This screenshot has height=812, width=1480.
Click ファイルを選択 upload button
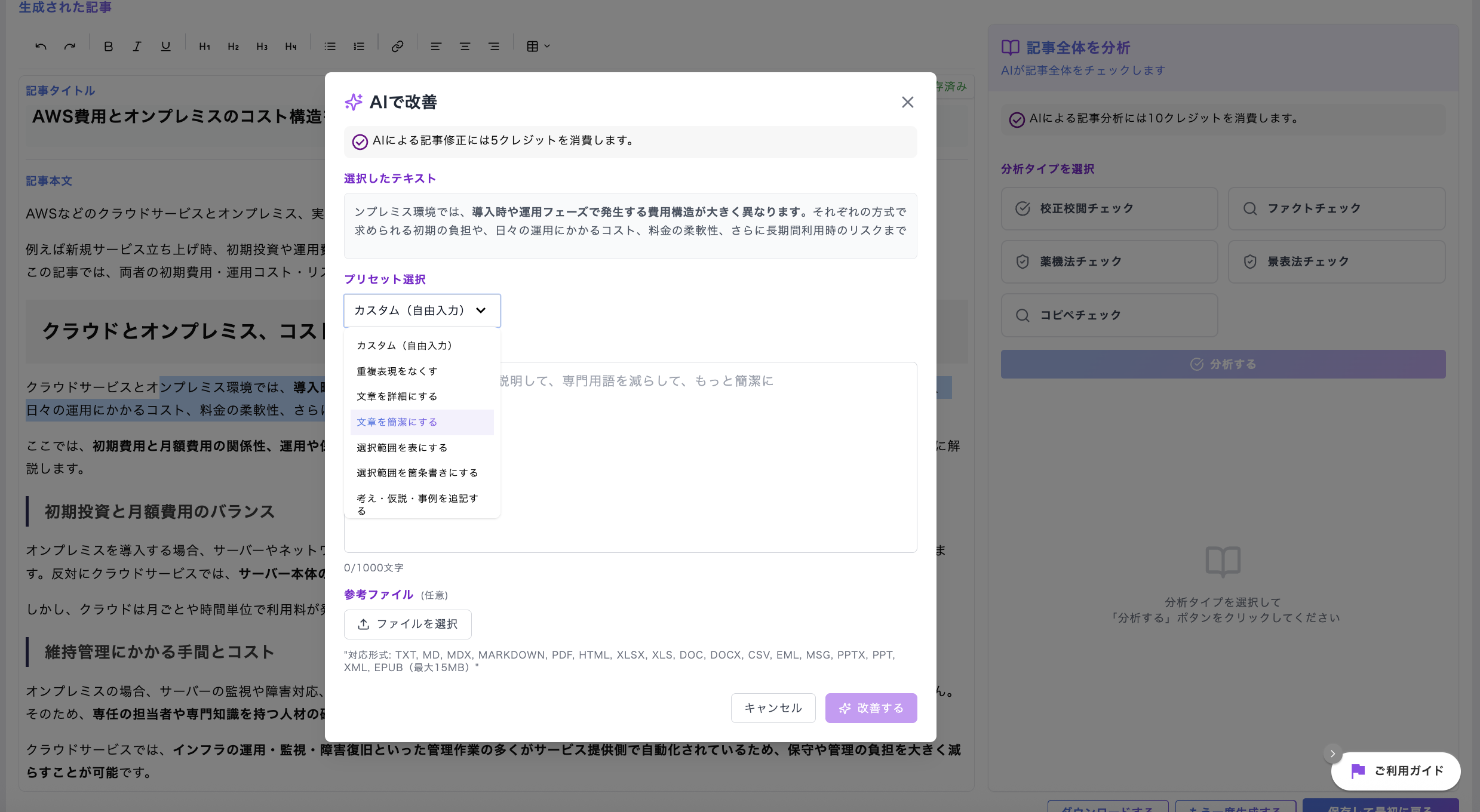(407, 624)
